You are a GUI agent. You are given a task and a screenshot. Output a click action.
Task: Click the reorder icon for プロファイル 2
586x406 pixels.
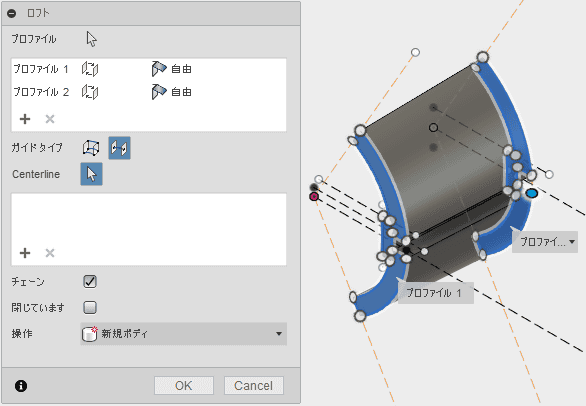(x=90, y=92)
